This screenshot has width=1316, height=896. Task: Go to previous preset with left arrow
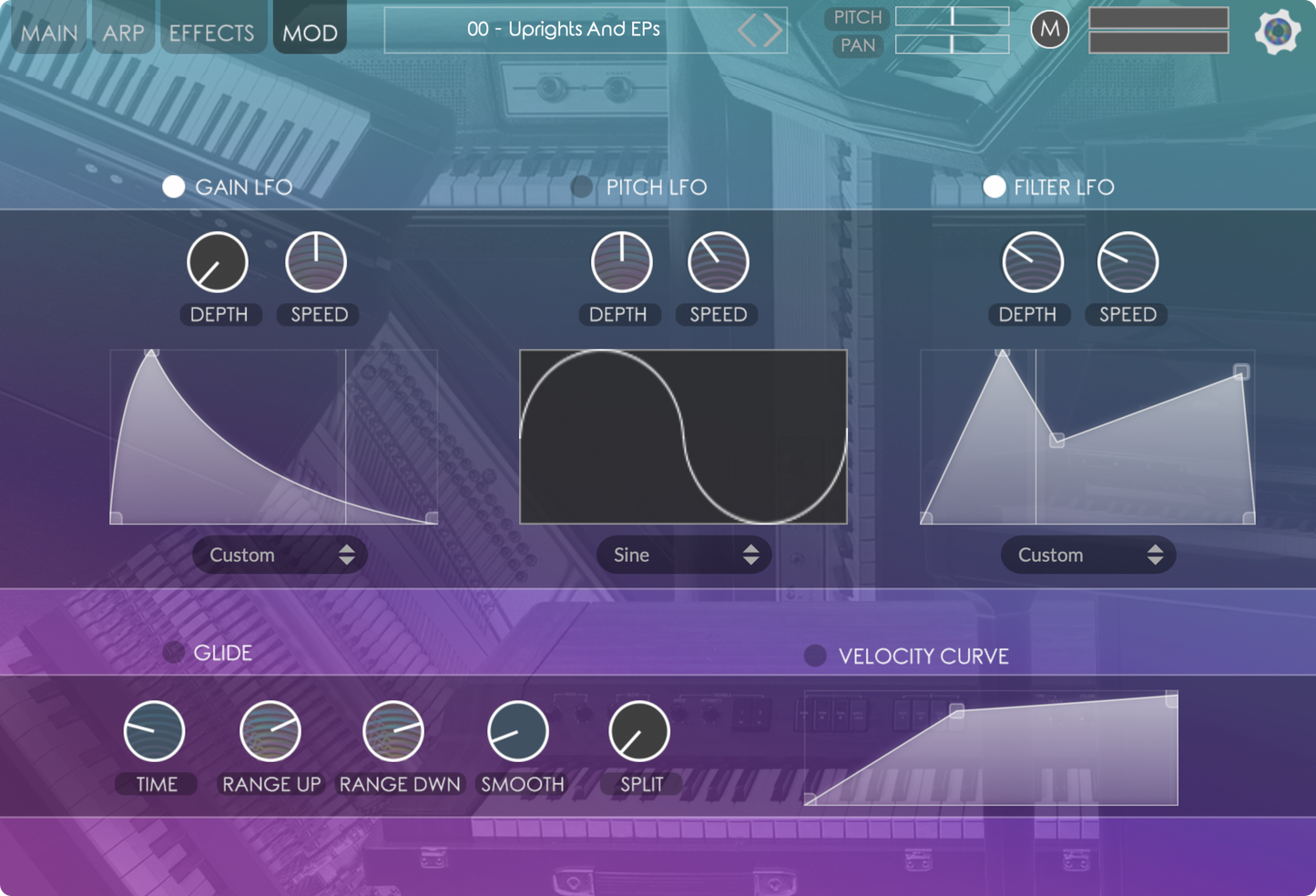pyautogui.click(x=748, y=31)
